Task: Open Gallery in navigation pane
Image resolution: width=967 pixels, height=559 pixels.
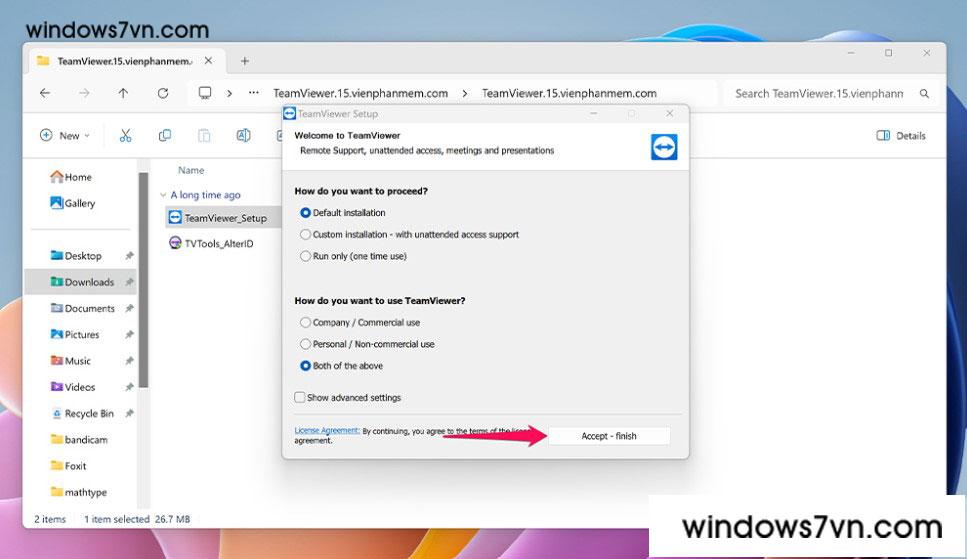Action: [73, 203]
